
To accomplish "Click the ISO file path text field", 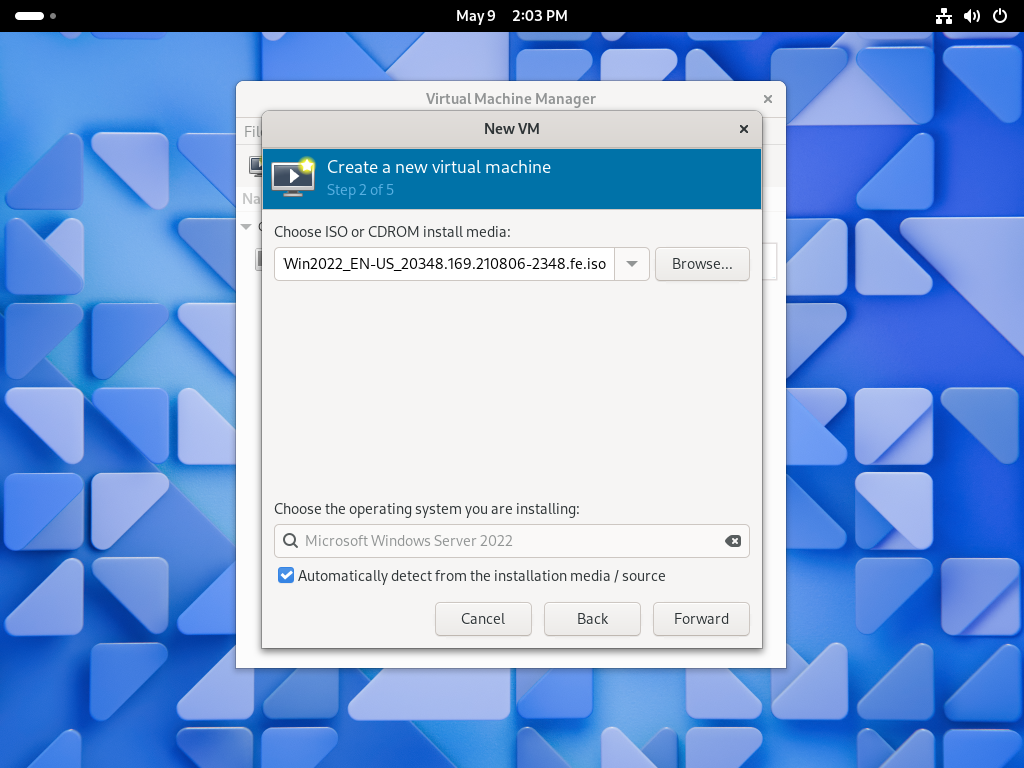I will (x=444, y=264).
